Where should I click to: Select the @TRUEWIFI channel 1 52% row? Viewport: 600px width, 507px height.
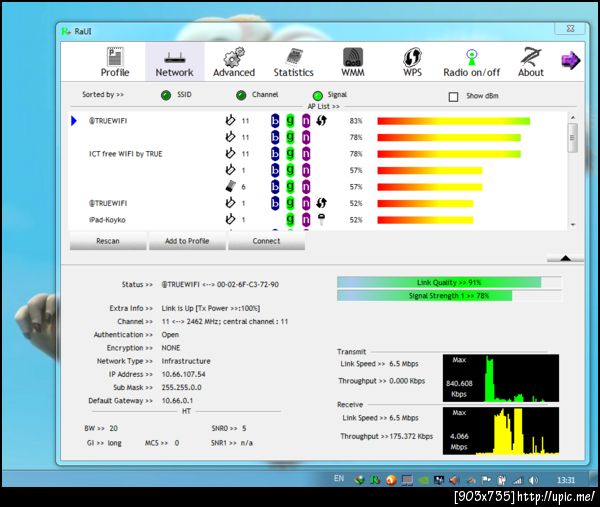(x=318, y=203)
